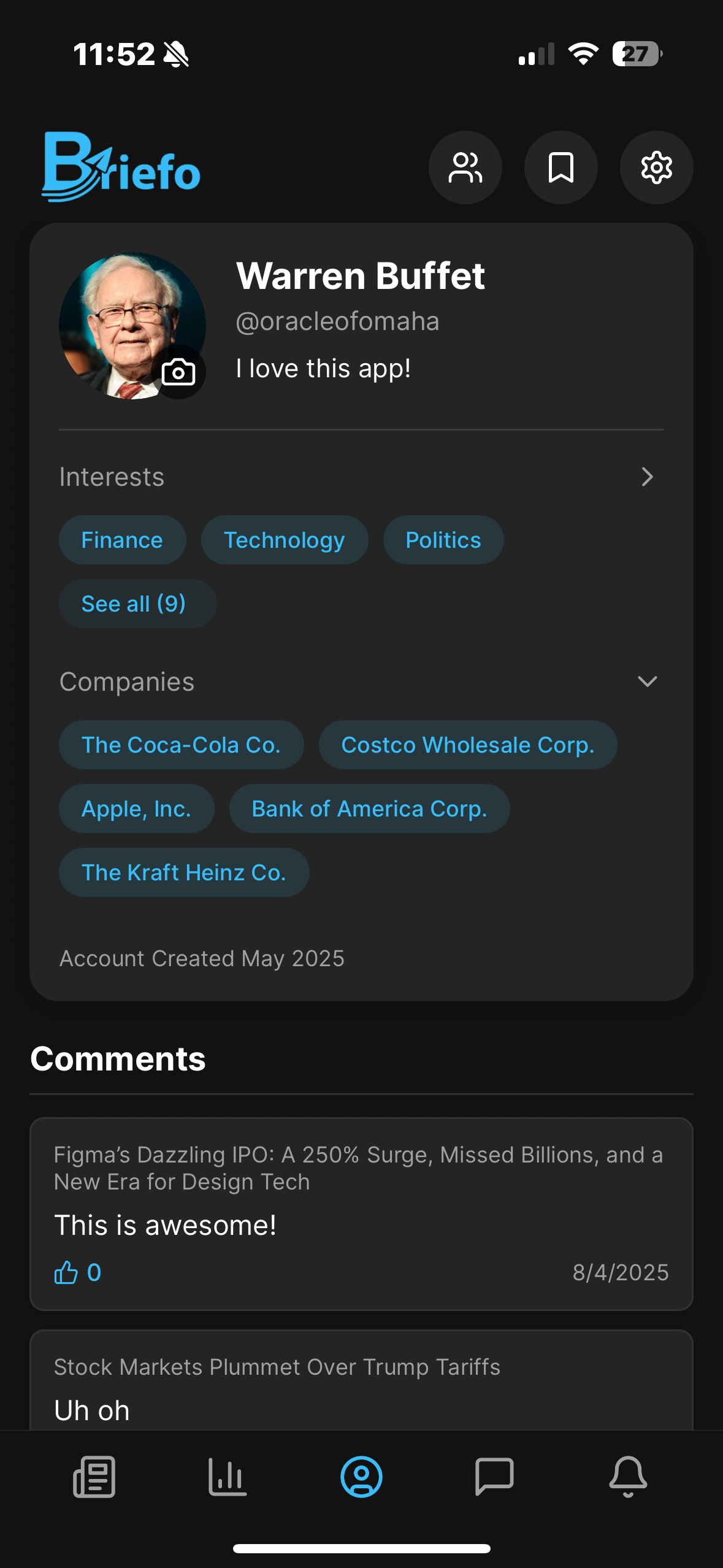Open the markets chart tab
The width and height of the screenshot is (723, 1568).
[x=228, y=1477]
